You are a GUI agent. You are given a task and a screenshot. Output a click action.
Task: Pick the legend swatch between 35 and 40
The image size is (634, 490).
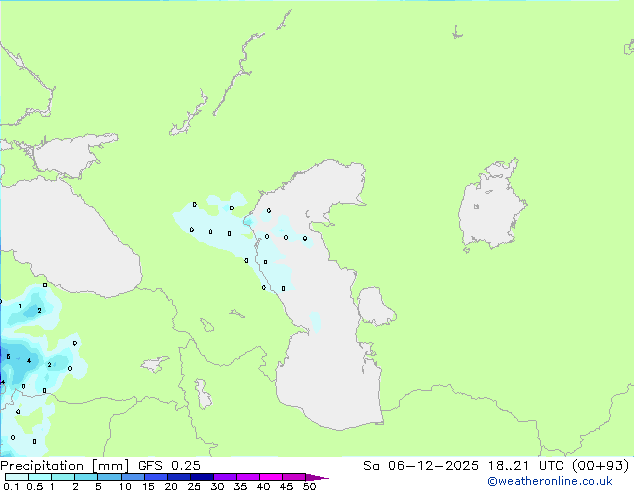pos(247,477)
